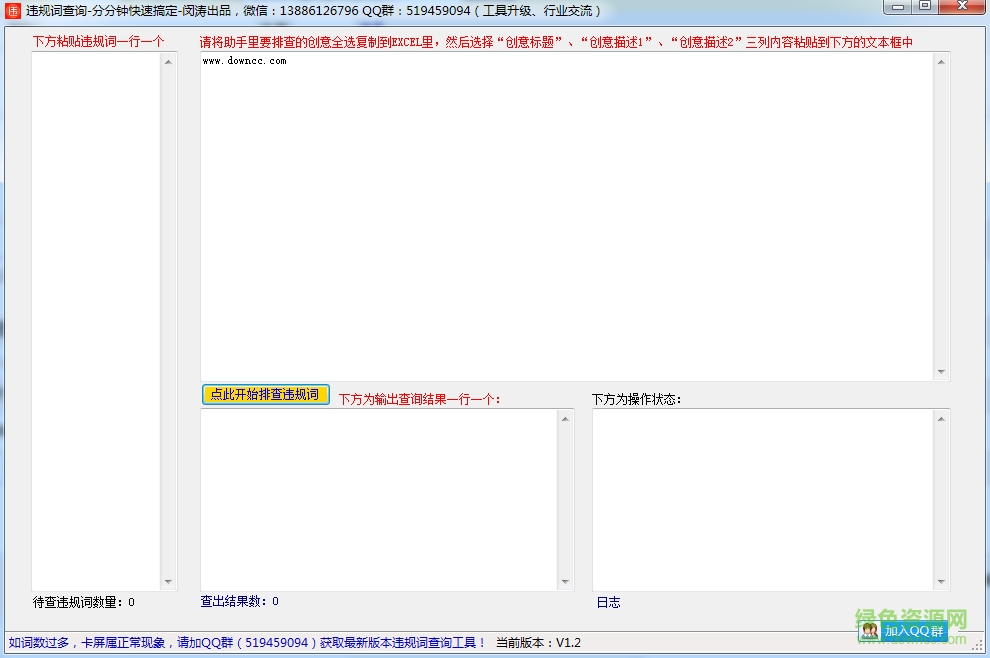Click the down arrow on creative text area scrollbar
The width and height of the screenshot is (990, 658).
941,369
